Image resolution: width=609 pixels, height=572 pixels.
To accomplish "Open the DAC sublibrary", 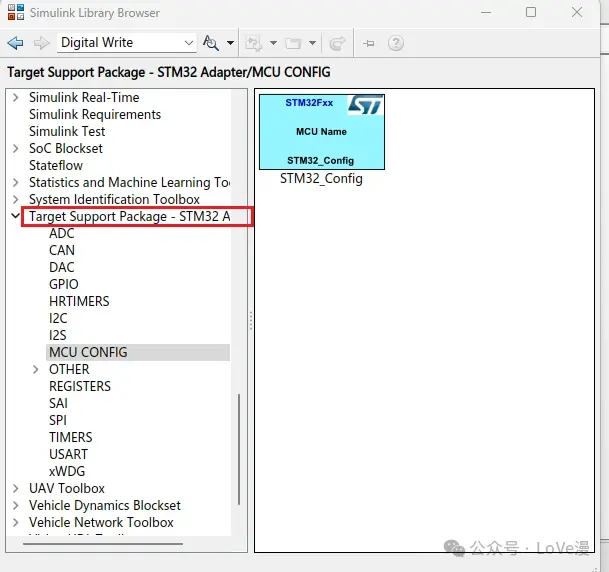I will [62, 267].
